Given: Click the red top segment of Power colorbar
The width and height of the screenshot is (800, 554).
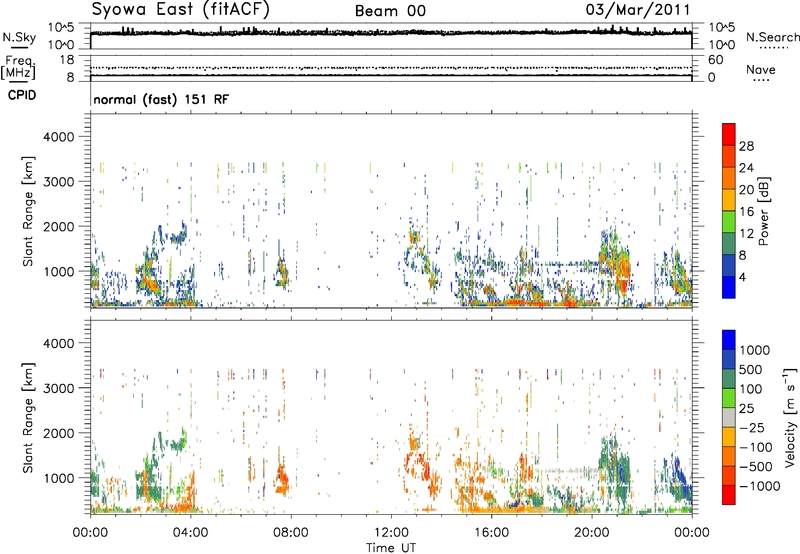Looking at the screenshot, I should pos(729,134).
